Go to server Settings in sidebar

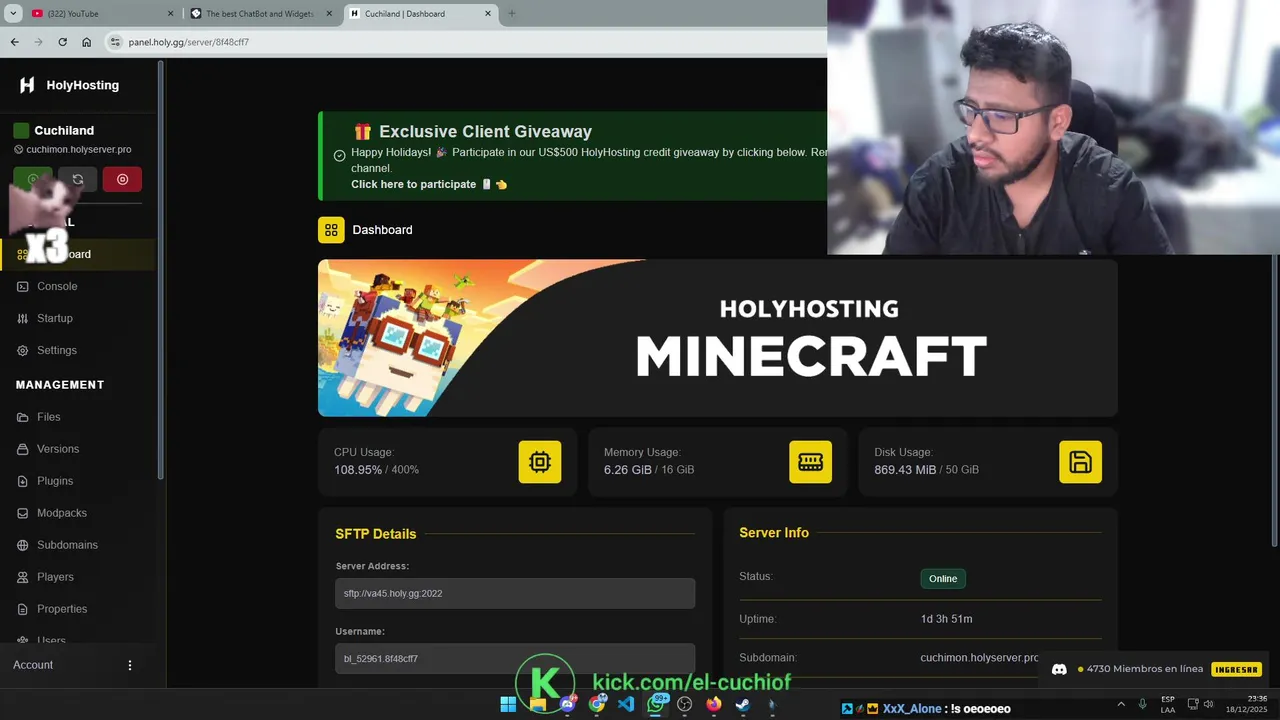coord(57,350)
